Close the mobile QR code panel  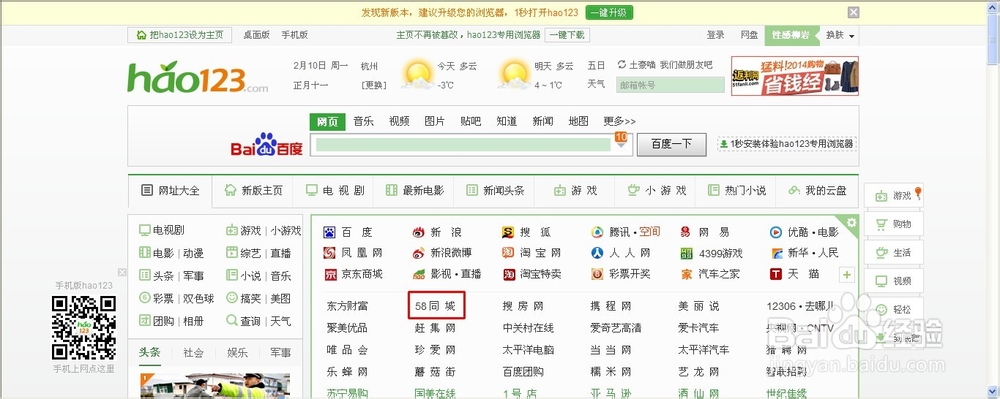coord(122,272)
